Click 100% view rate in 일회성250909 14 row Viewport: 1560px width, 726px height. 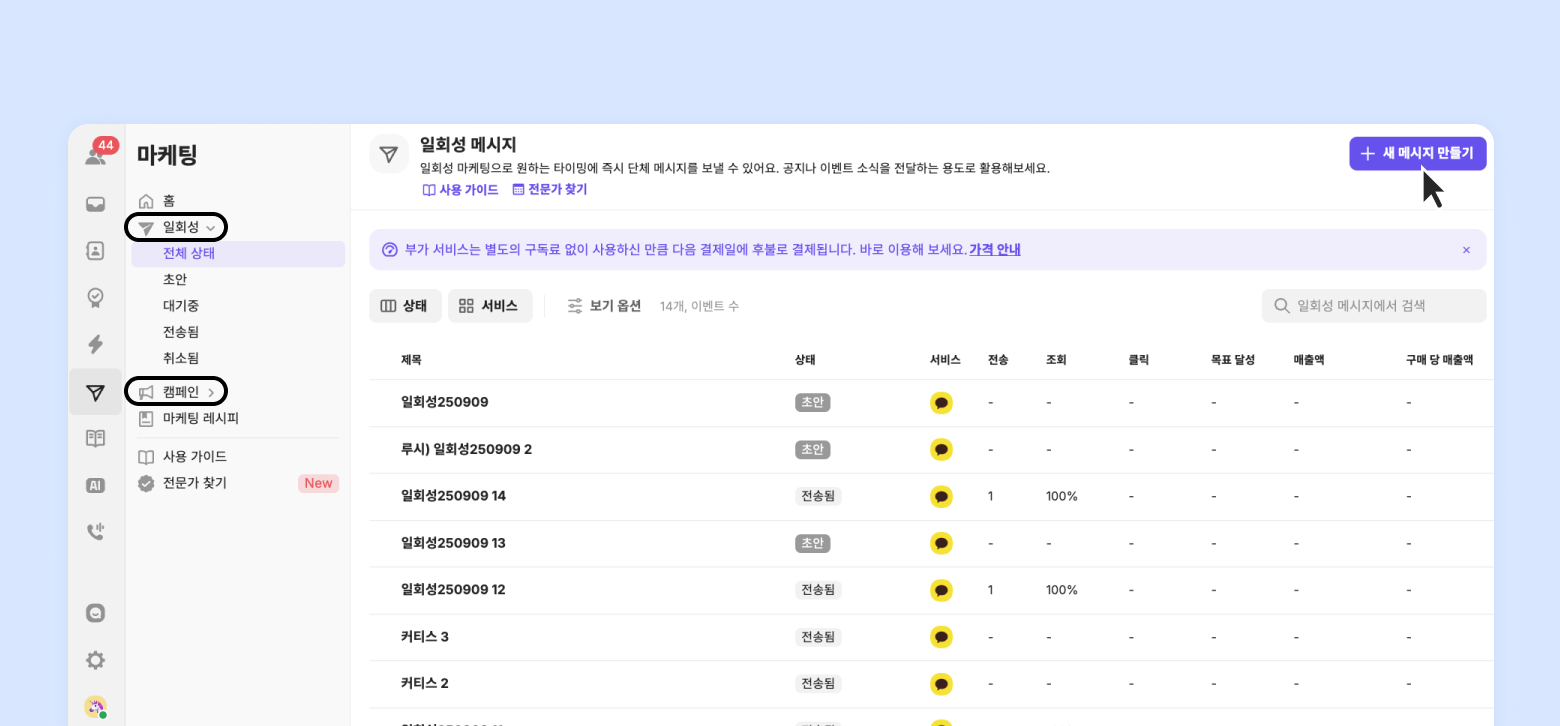point(1062,496)
